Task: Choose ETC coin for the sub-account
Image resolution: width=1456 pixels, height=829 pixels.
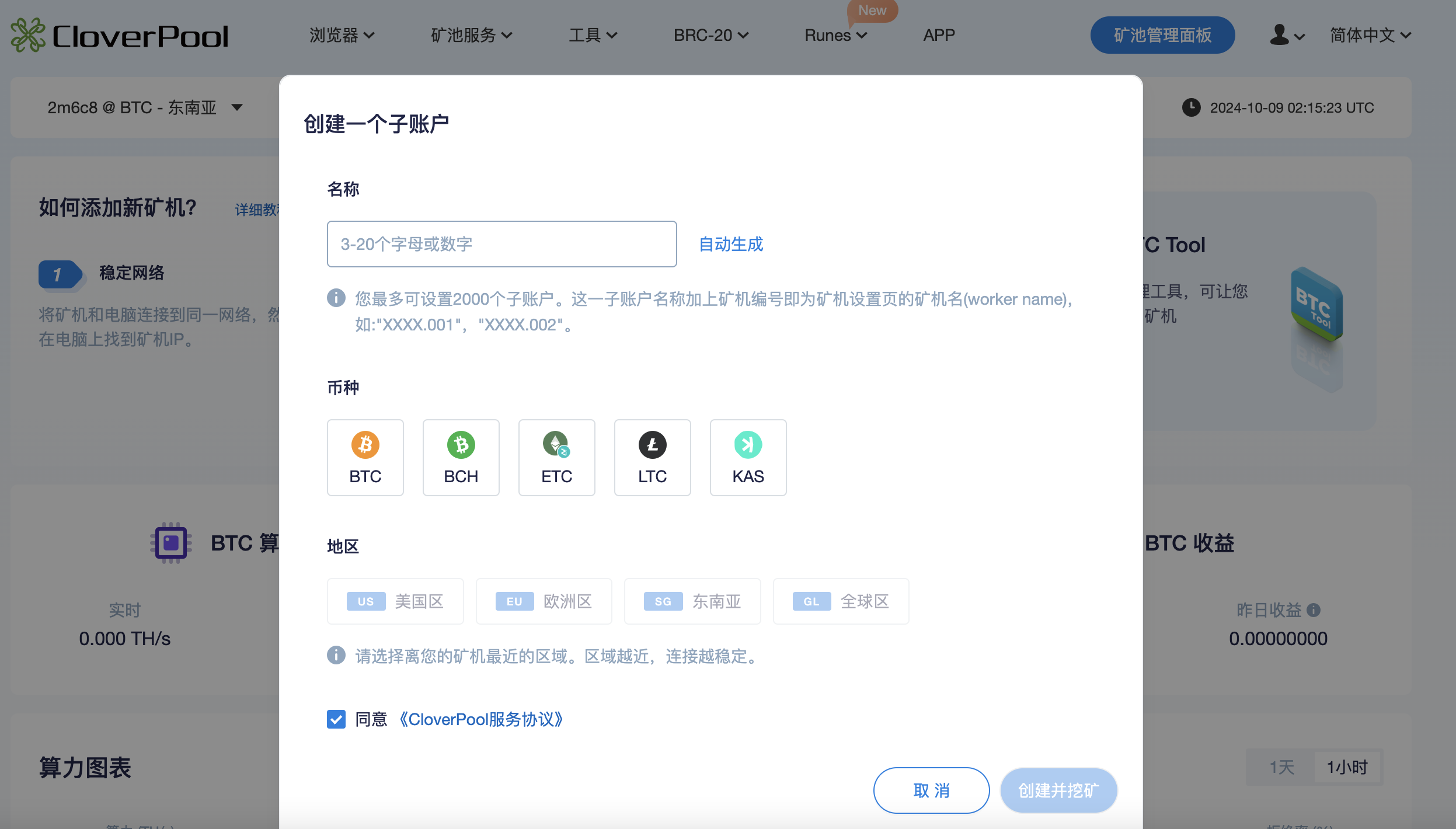Action: (556, 457)
